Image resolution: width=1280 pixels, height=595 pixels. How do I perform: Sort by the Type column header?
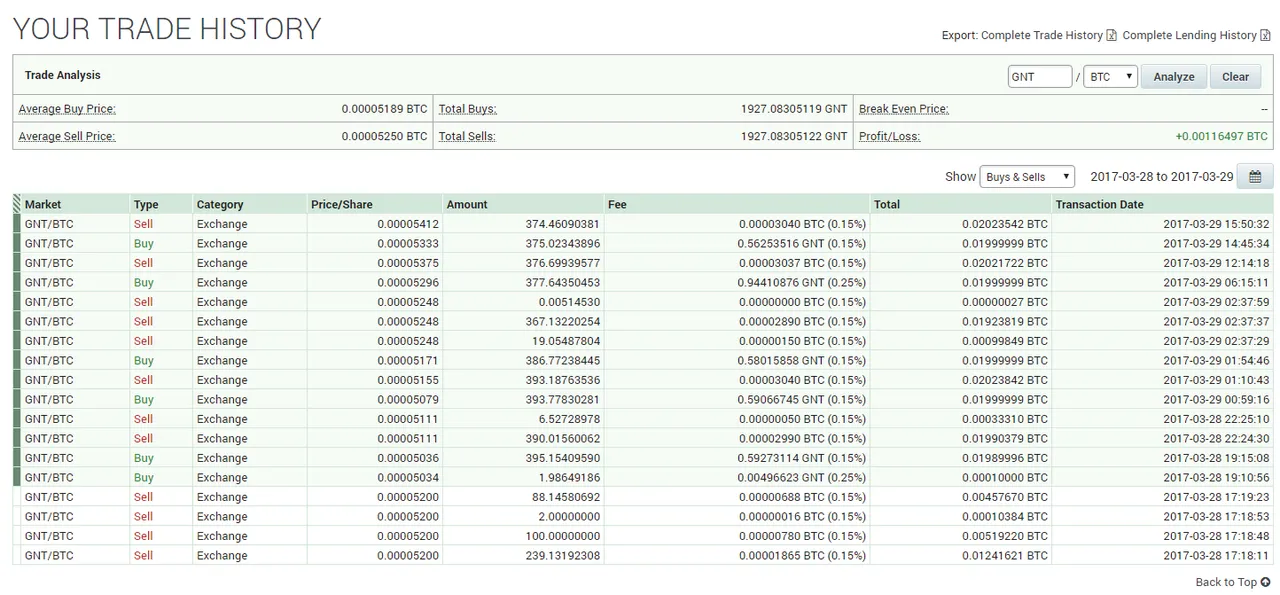pyautogui.click(x=146, y=204)
